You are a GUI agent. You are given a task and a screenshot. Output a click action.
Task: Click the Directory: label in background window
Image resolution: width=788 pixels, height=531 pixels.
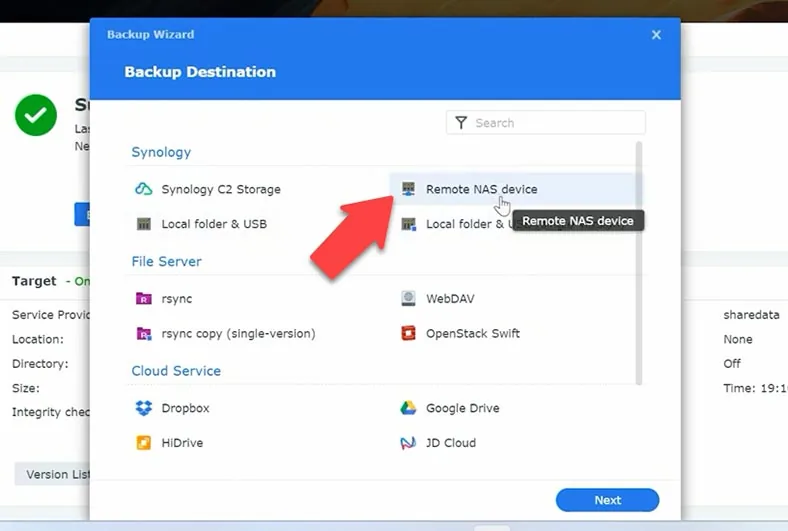[x=40, y=364]
